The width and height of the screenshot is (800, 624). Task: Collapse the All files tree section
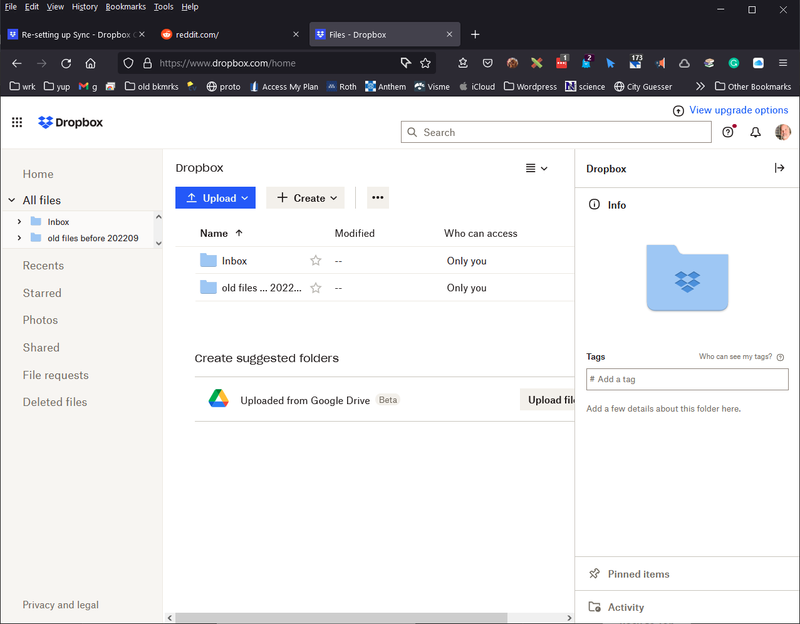(12, 200)
